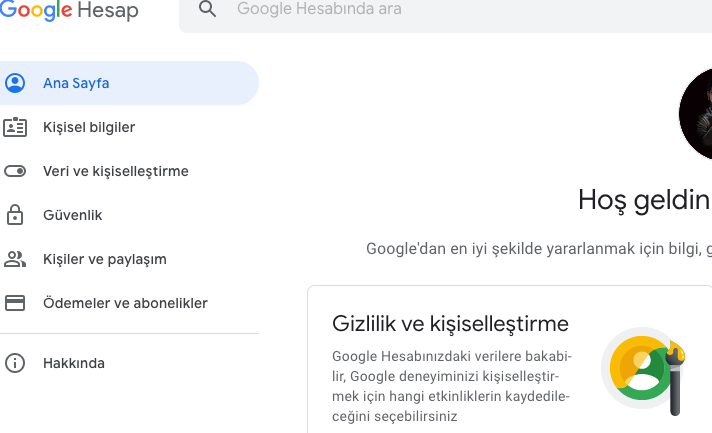Click the Veri ve kişiselleştirme toggle icon
The width and height of the screenshot is (712, 433).
point(15,171)
